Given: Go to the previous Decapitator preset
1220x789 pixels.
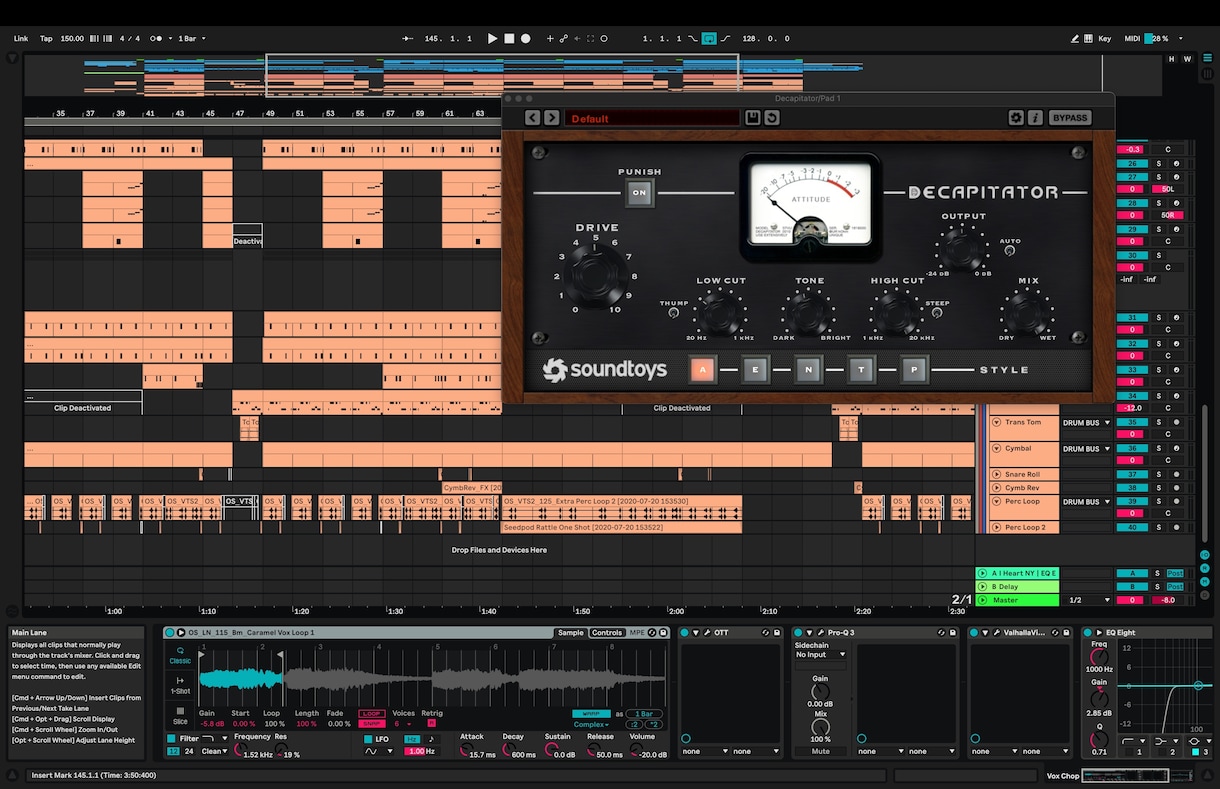Looking at the screenshot, I should pyautogui.click(x=532, y=118).
